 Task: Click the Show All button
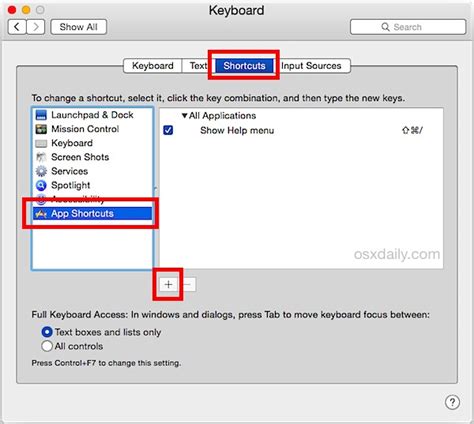79,27
